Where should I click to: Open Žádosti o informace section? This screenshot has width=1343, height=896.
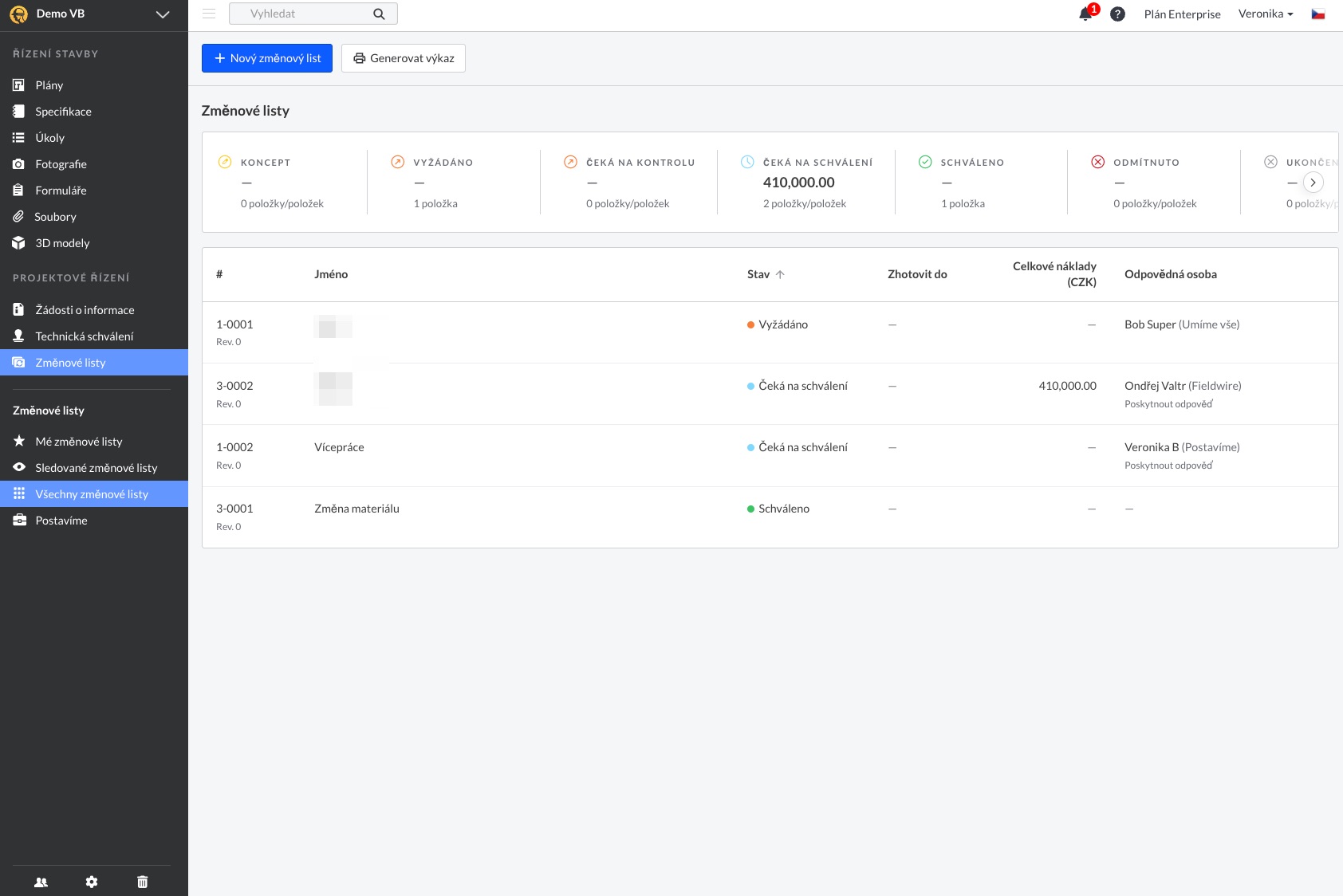[85, 310]
